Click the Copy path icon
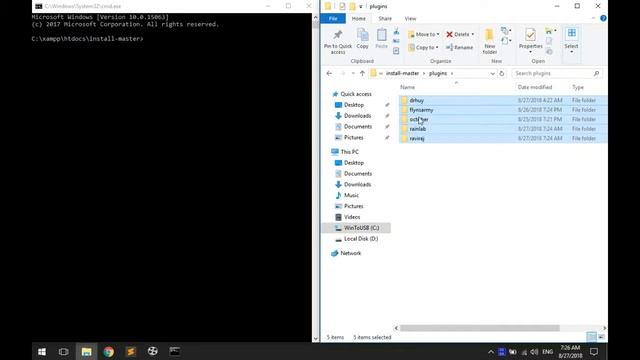Screen dimensions: 640x360 coord(396,41)
